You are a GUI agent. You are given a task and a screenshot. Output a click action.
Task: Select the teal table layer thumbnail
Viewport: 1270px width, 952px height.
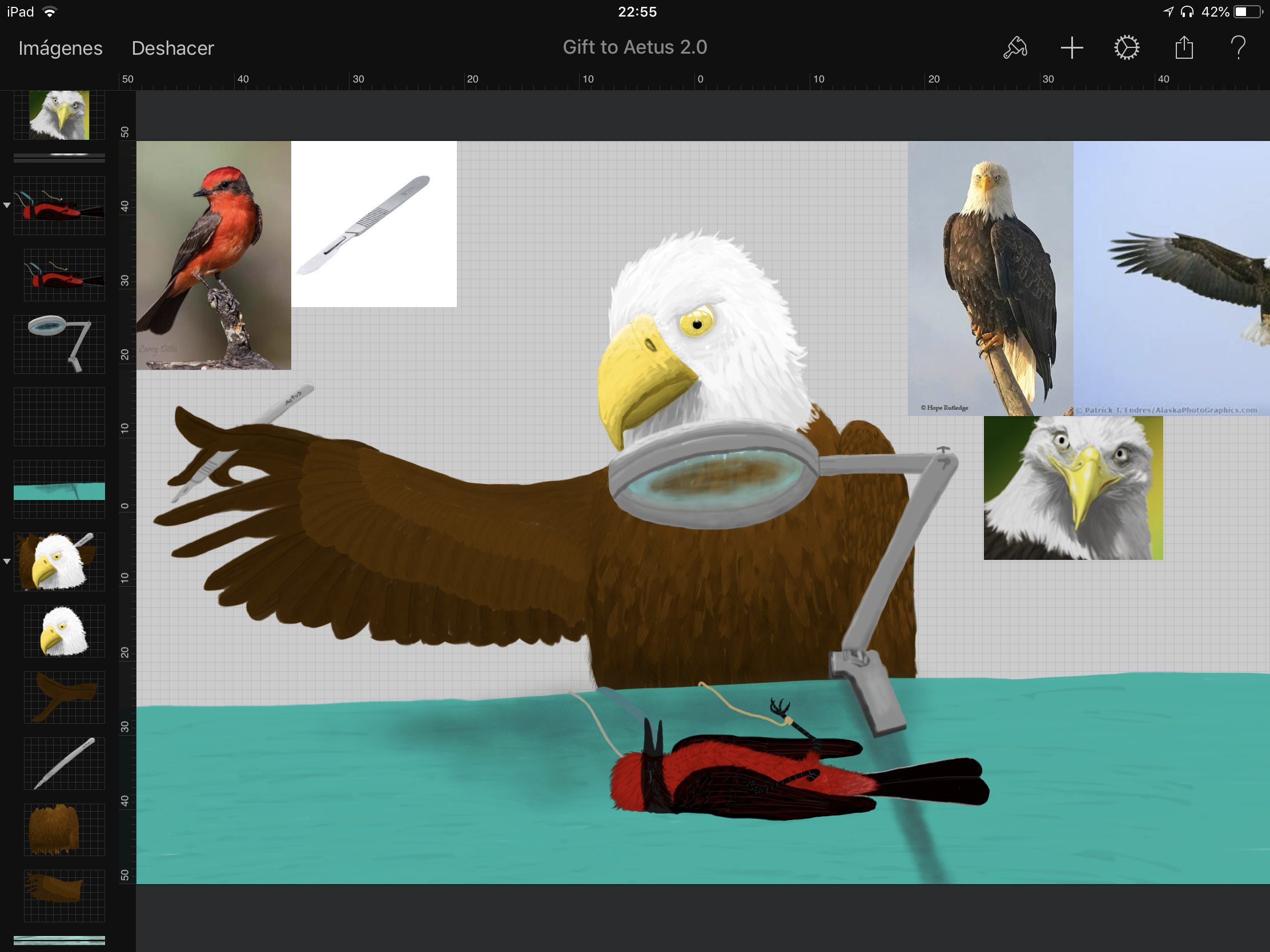pyautogui.click(x=59, y=489)
